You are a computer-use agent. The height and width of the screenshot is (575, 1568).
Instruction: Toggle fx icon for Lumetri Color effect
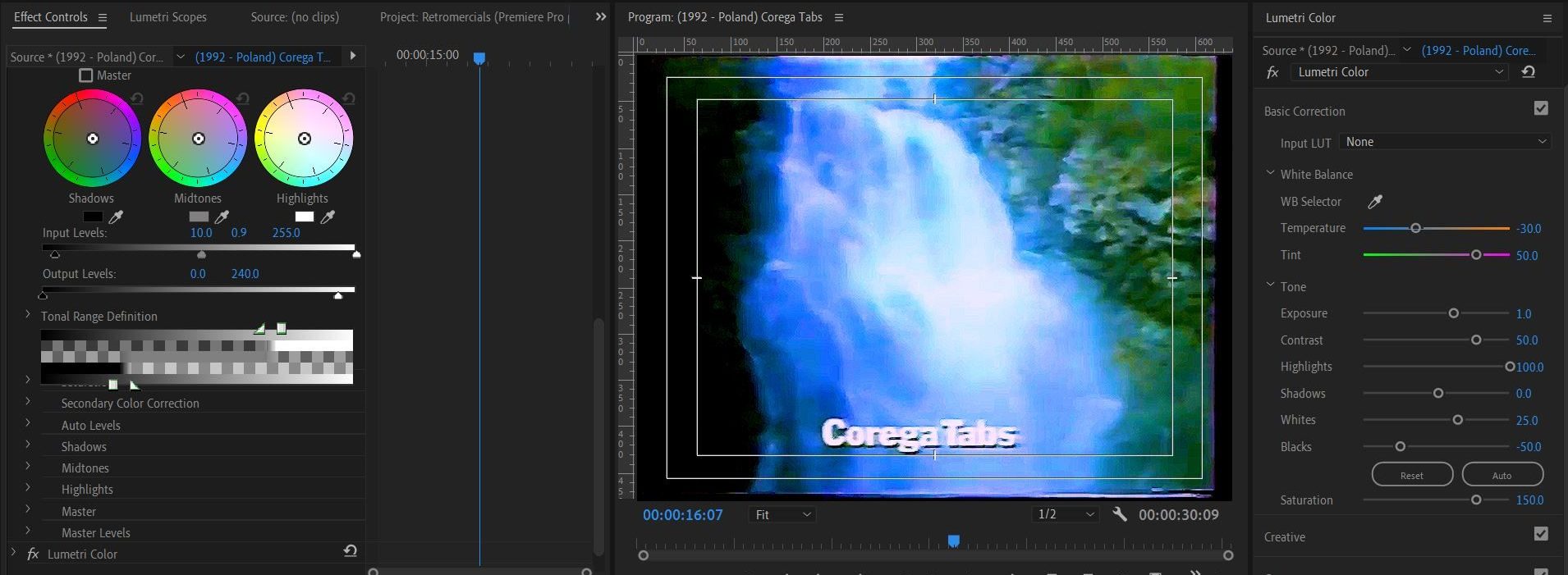pyautogui.click(x=33, y=554)
